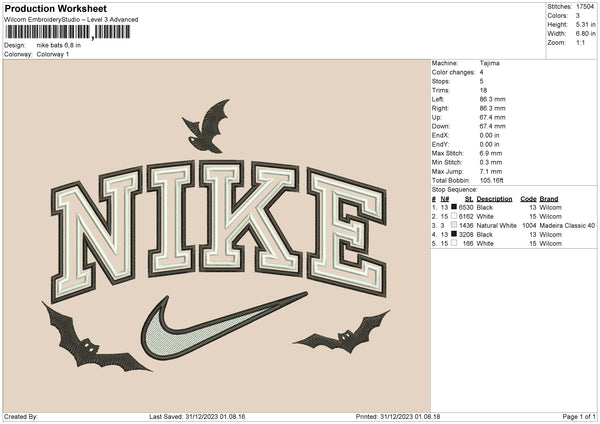Click the 'White' description in stop row 2
This screenshot has height=424, width=600.
click(485, 217)
